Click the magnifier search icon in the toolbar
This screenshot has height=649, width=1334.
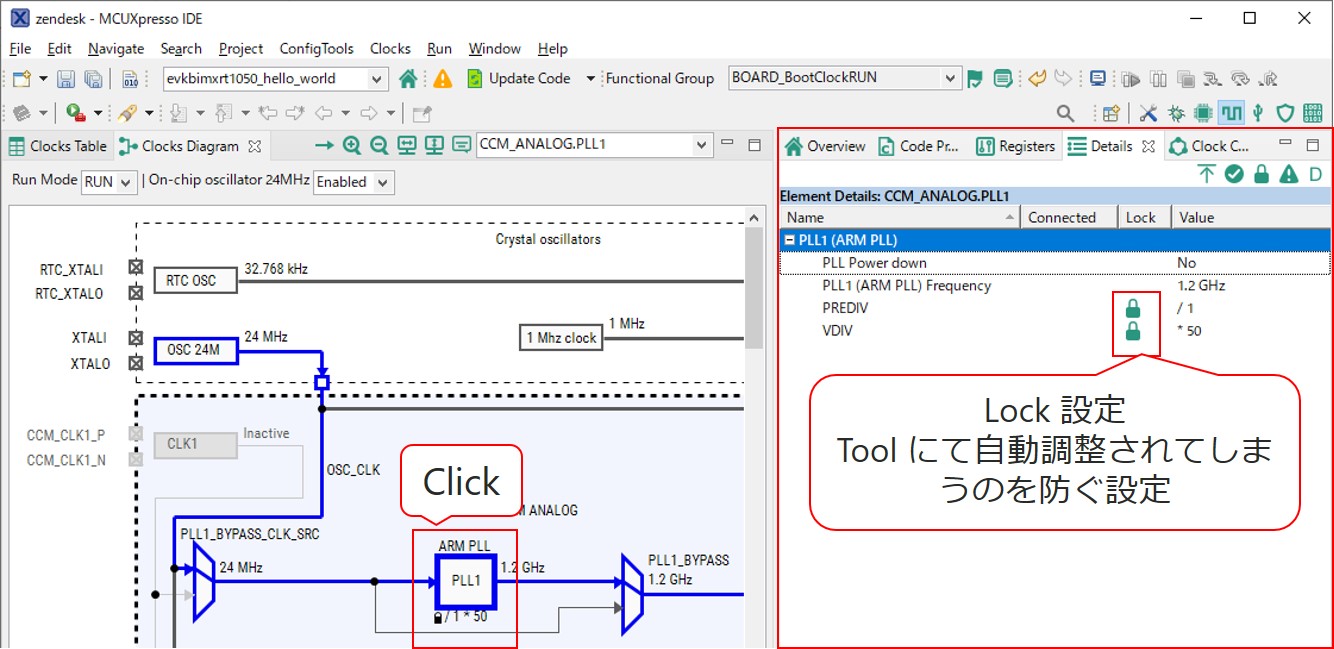[x=1066, y=113]
